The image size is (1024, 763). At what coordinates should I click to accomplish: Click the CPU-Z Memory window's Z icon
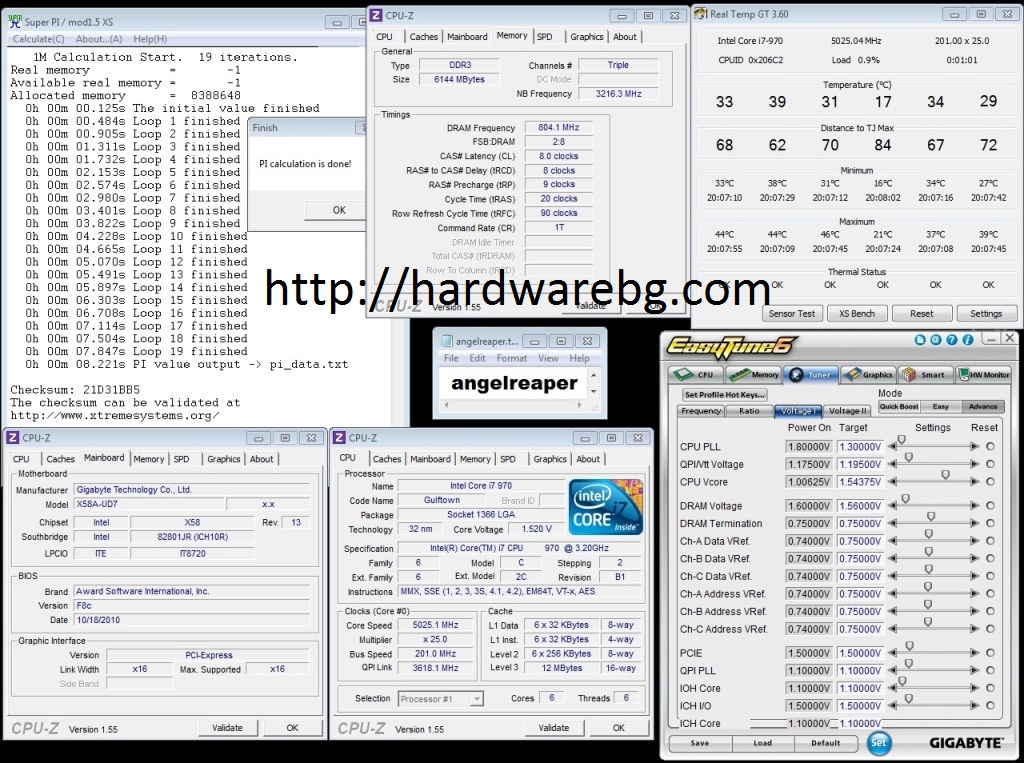(376, 15)
